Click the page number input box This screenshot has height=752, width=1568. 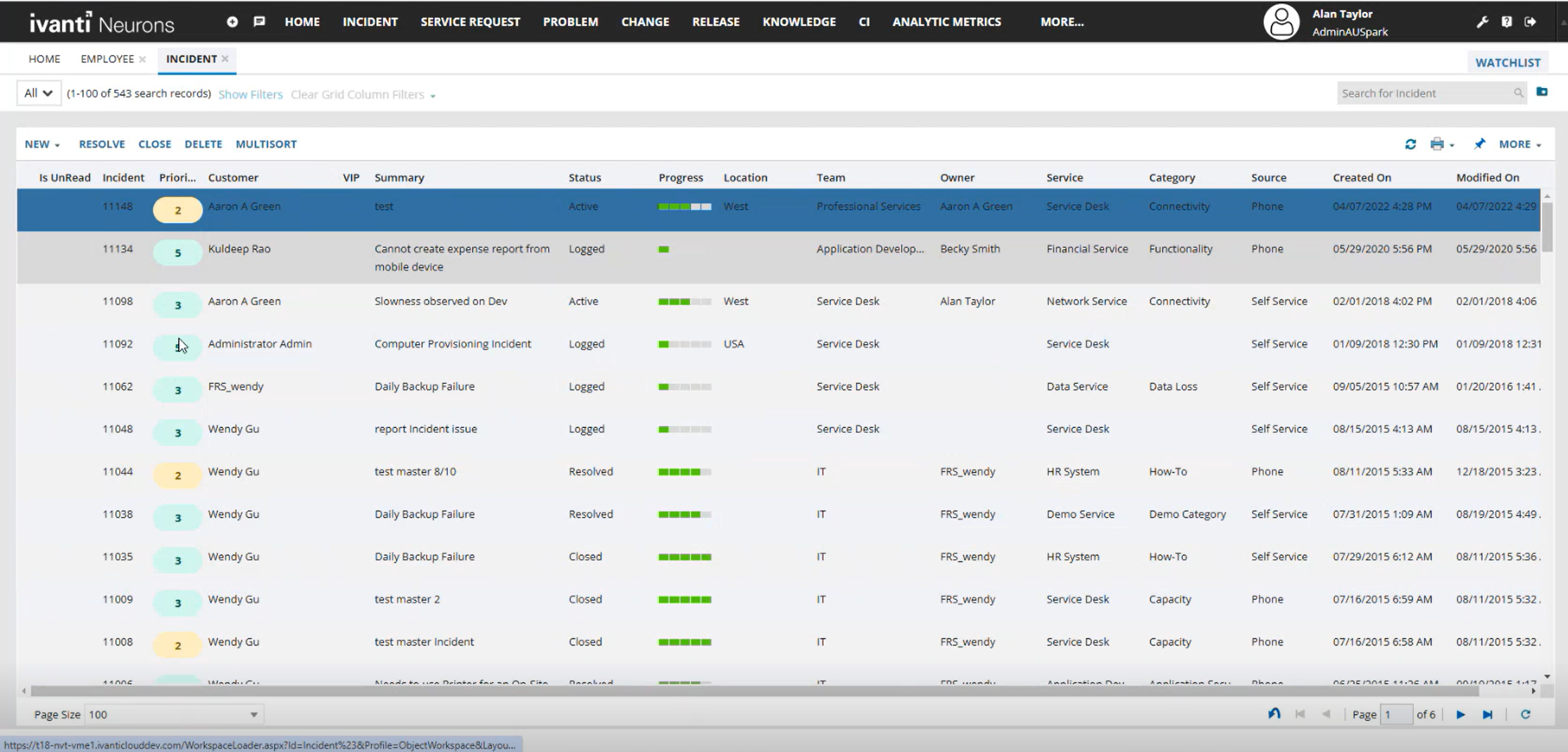(x=1396, y=715)
